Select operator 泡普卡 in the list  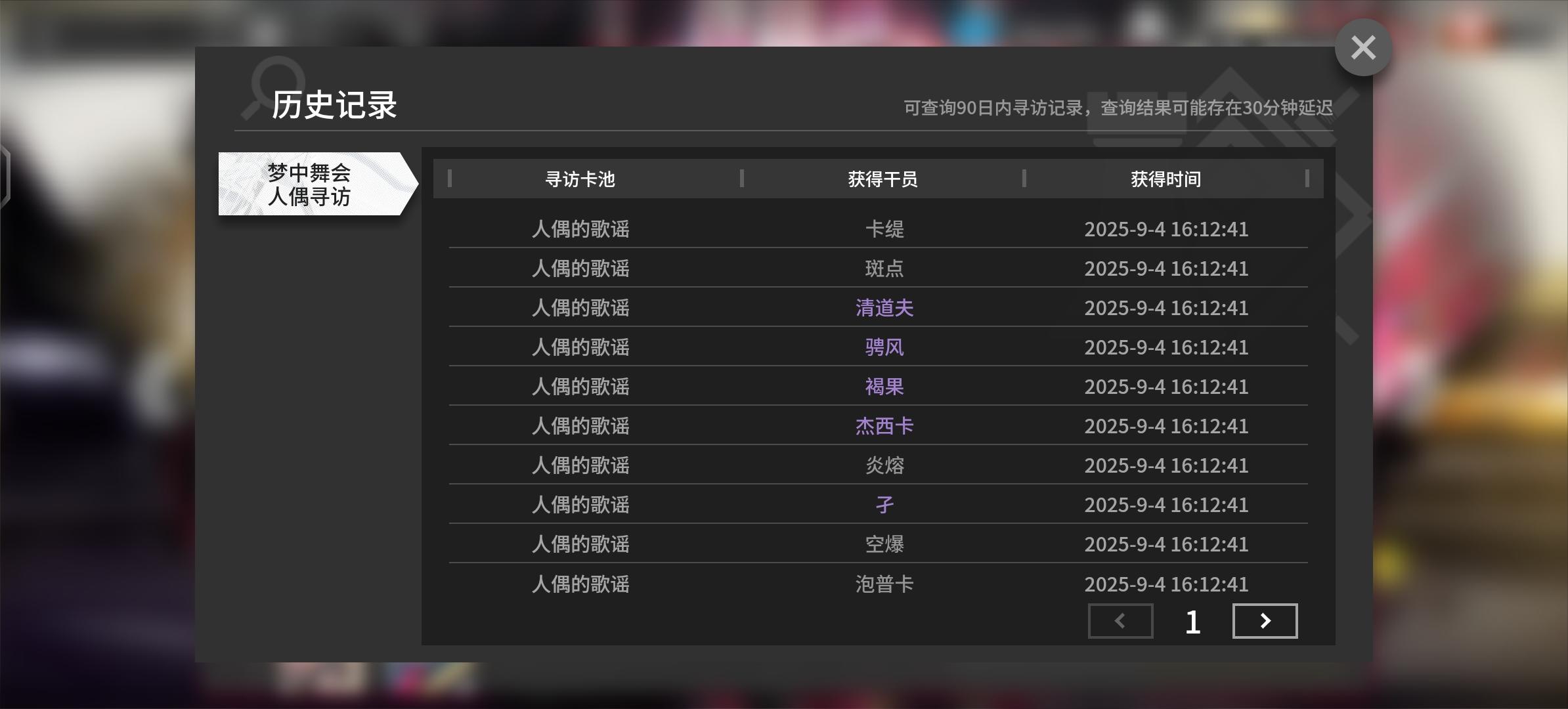[x=884, y=584]
